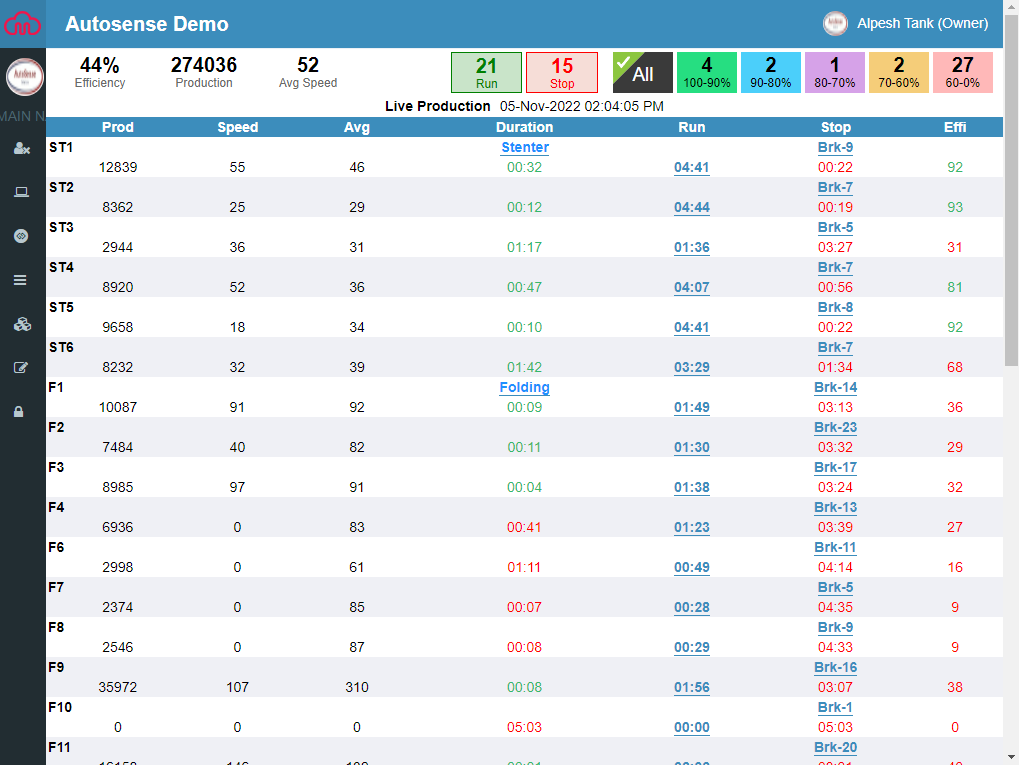This screenshot has width=1019, height=765.
Task: Select the blue 90-80% efficiency filter
Action: pyautogui.click(x=770, y=73)
